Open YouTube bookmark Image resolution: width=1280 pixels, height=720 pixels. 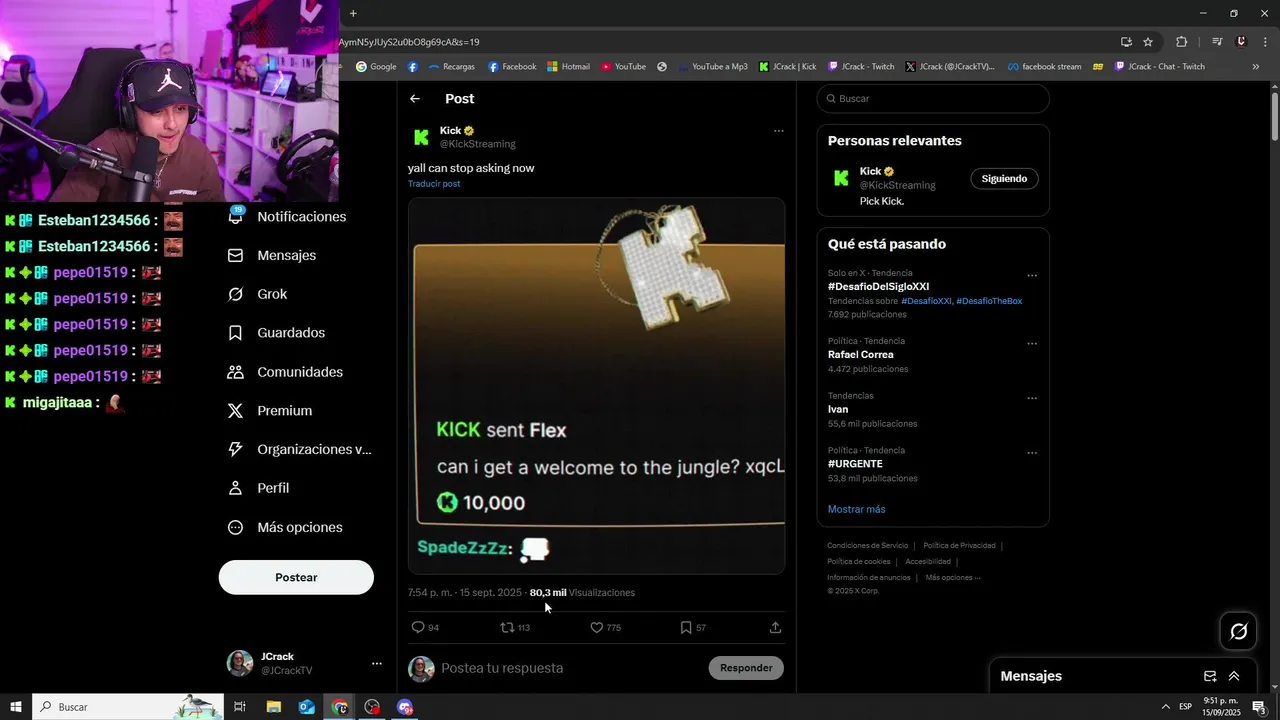[x=623, y=67]
